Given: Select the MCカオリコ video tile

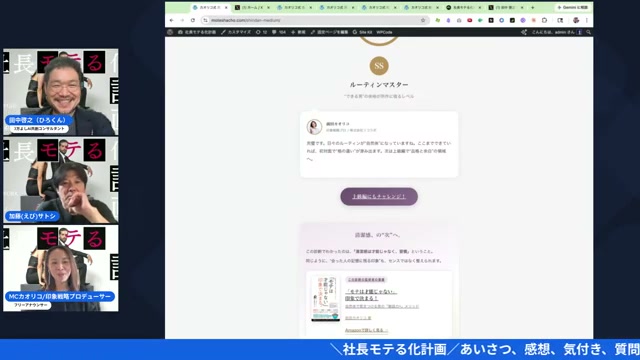Looking at the screenshot, I should pos(61,268).
